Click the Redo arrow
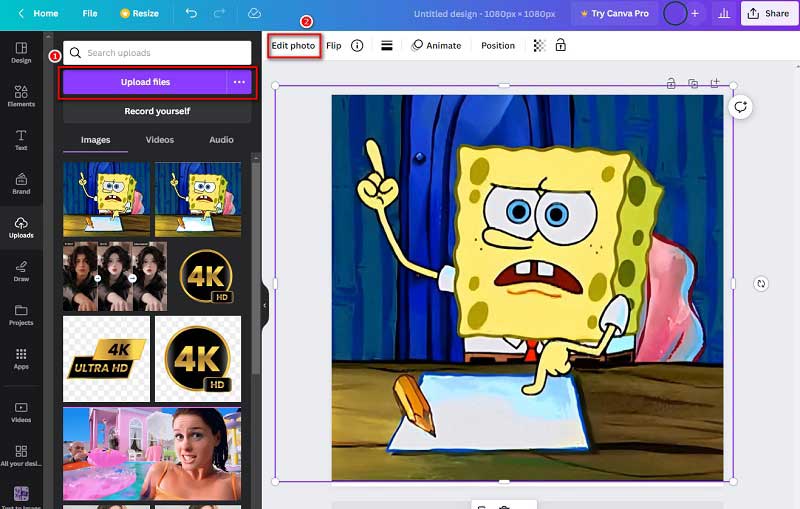 click(x=219, y=13)
